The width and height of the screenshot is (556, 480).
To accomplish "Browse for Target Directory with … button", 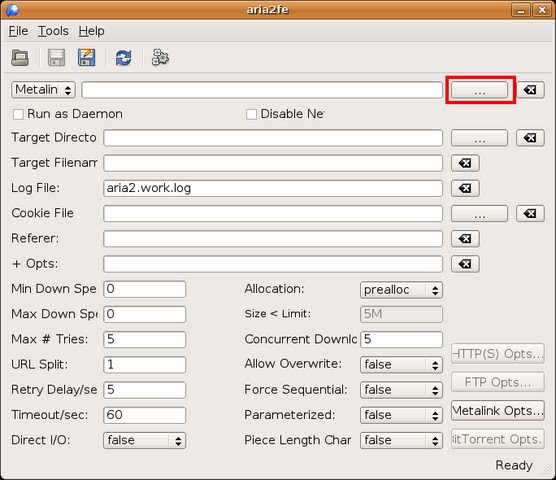I will [479, 138].
